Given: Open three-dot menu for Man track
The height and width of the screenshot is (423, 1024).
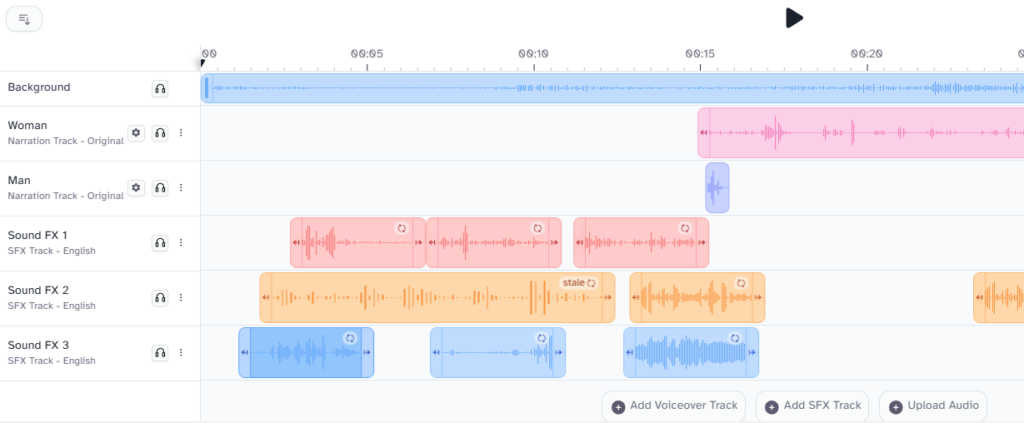Looking at the screenshot, I should [x=181, y=188].
